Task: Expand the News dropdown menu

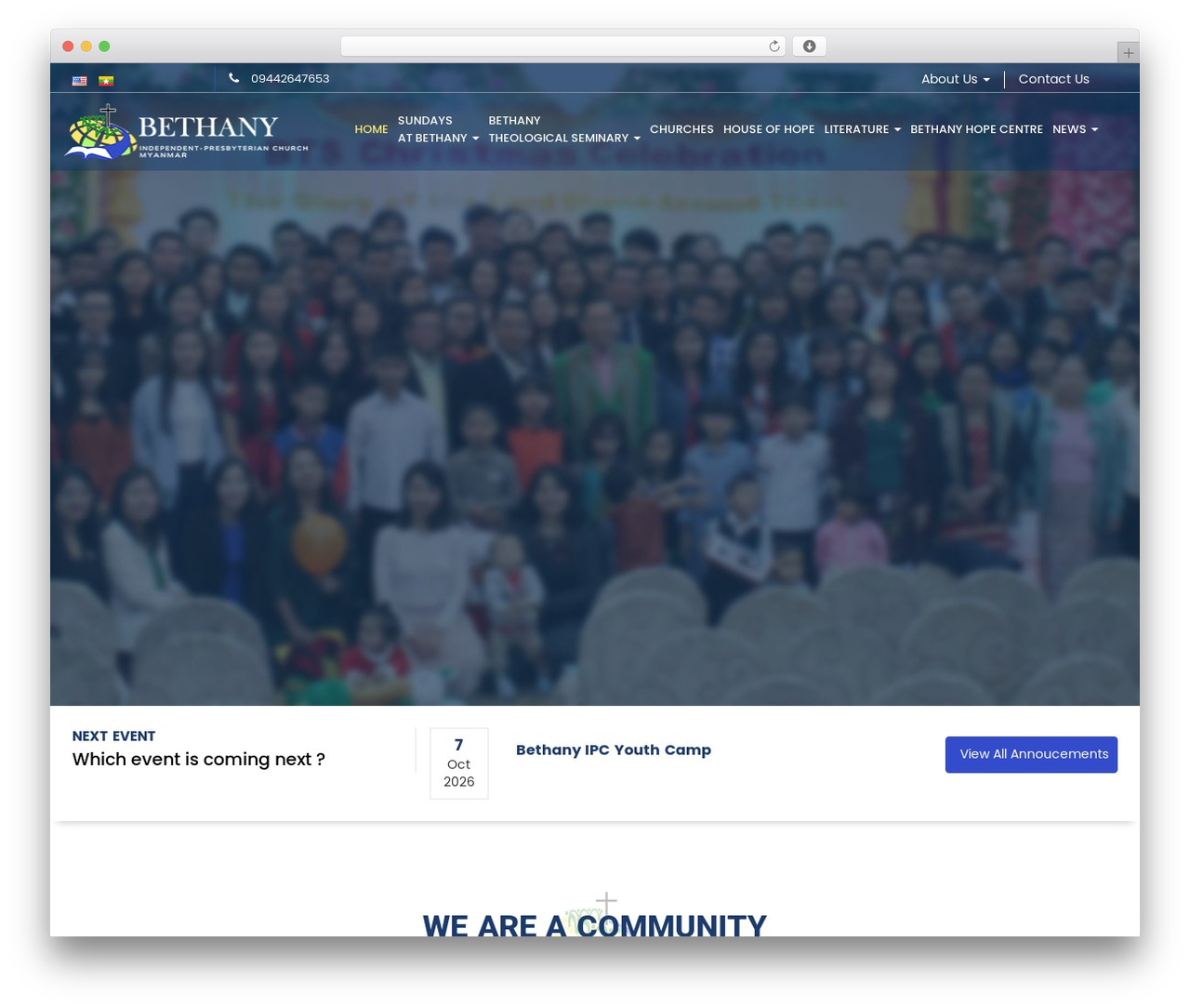Action: [x=1075, y=129]
